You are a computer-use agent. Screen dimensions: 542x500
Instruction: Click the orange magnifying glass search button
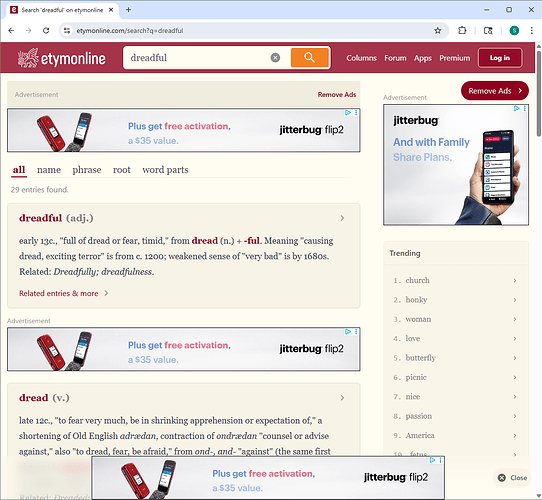pyautogui.click(x=310, y=57)
